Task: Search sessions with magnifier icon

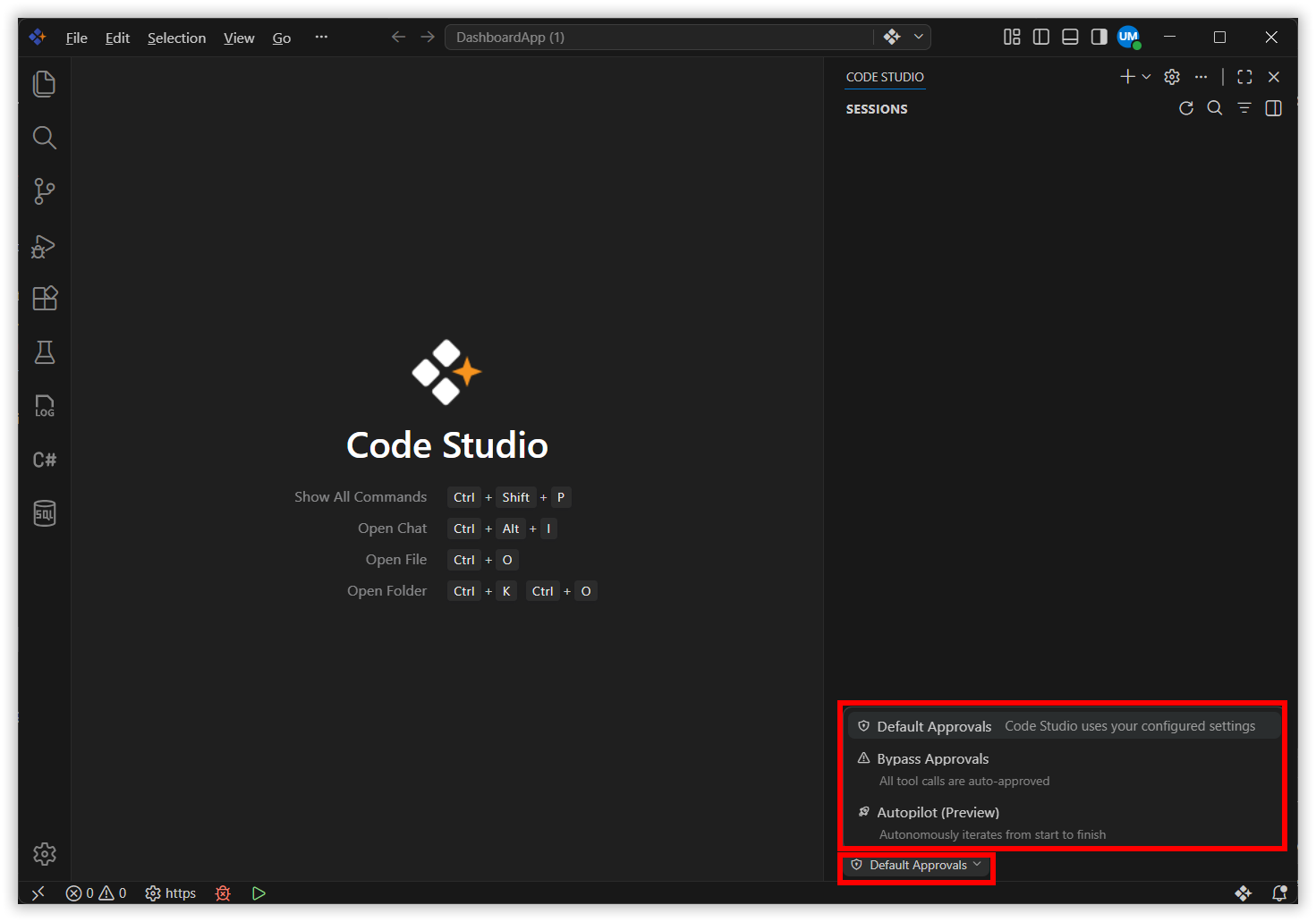Action: [x=1215, y=108]
